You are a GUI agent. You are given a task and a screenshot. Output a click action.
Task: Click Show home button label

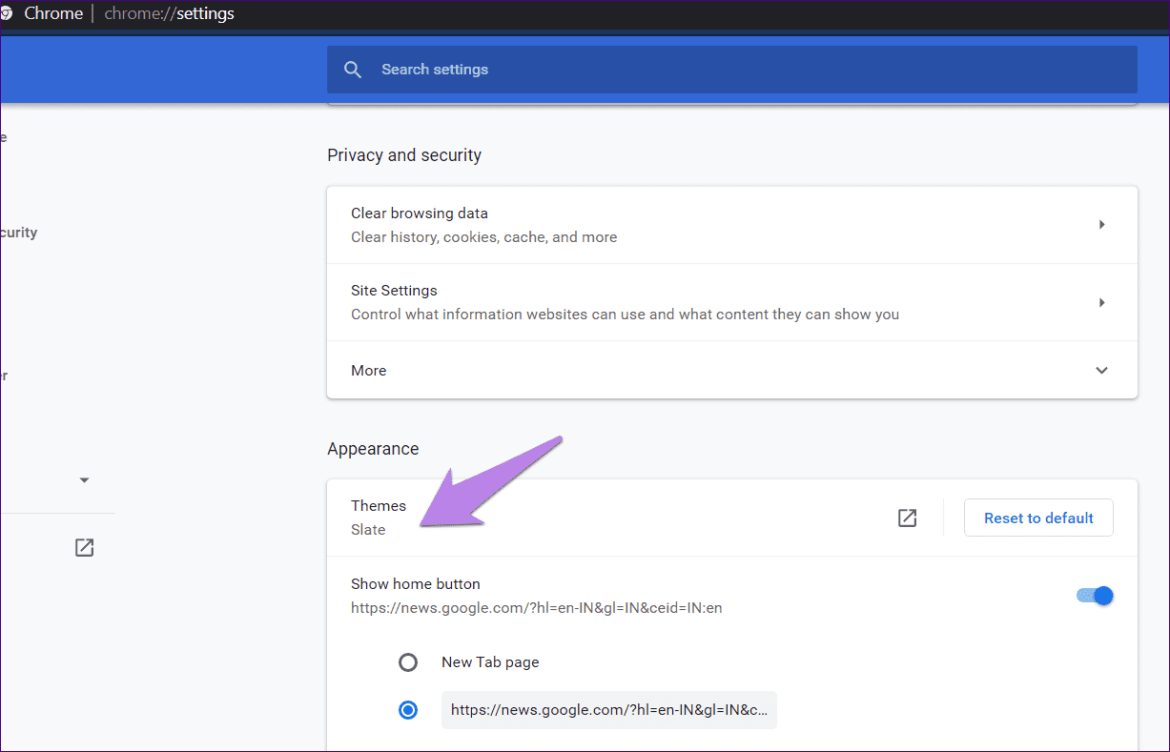[416, 584]
